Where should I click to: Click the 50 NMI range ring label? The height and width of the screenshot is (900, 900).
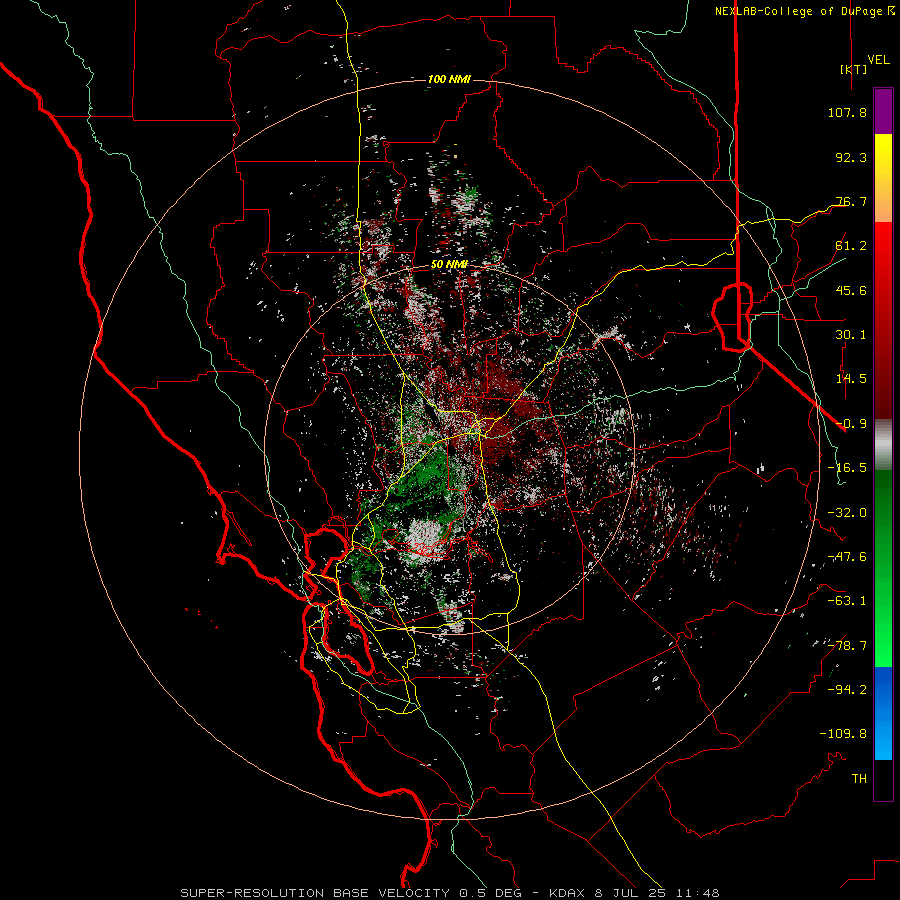click(449, 265)
